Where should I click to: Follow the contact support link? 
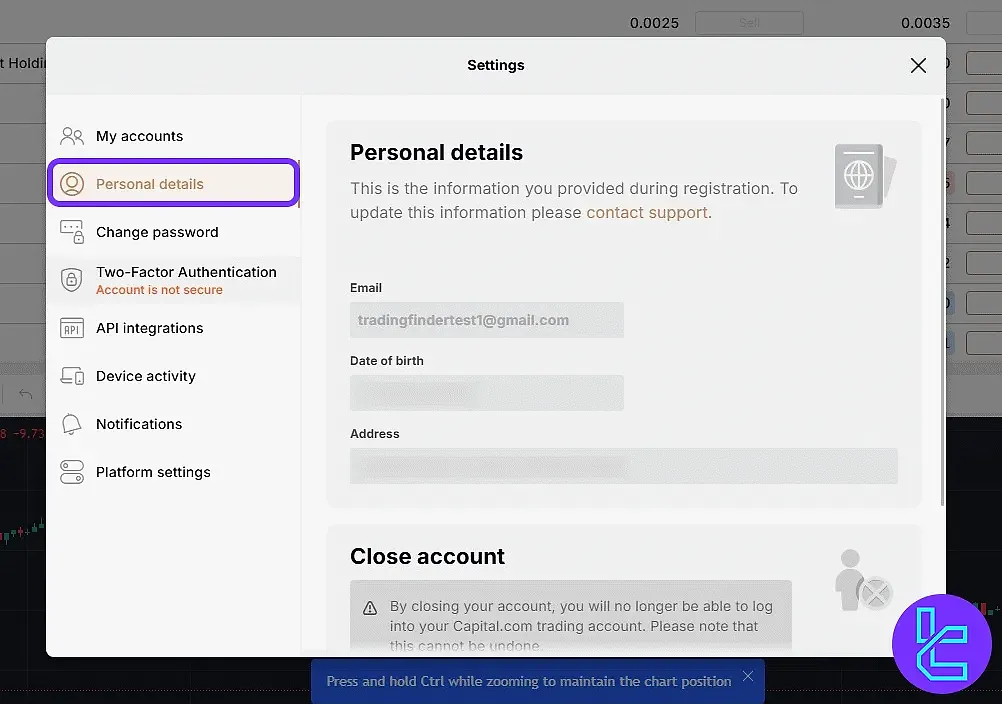point(647,212)
